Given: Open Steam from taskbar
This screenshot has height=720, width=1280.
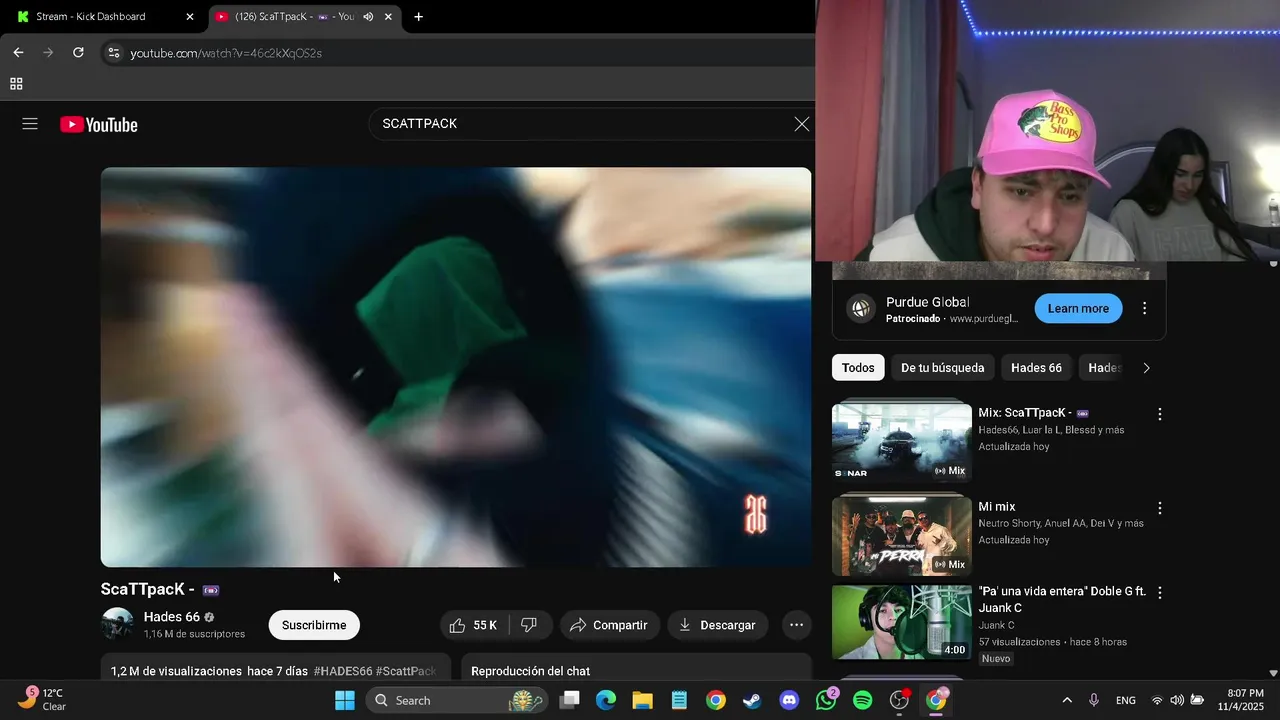Looking at the screenshot, I should click(x=752, y=700).
